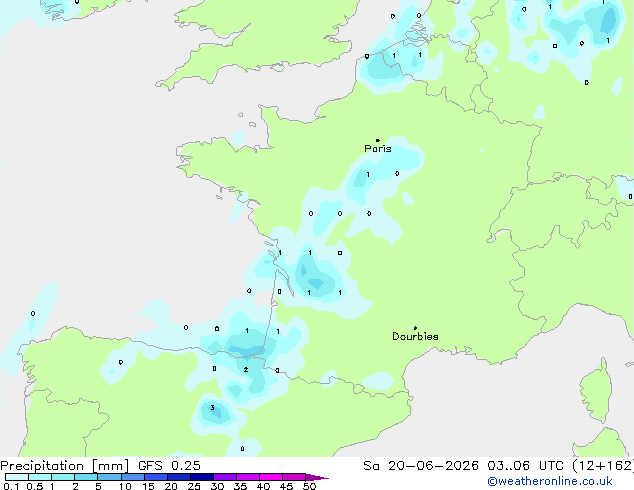This screenshot has height=490, width=634.
Task: Select the 45–50 mm legend color box
Action: point(294,477)
